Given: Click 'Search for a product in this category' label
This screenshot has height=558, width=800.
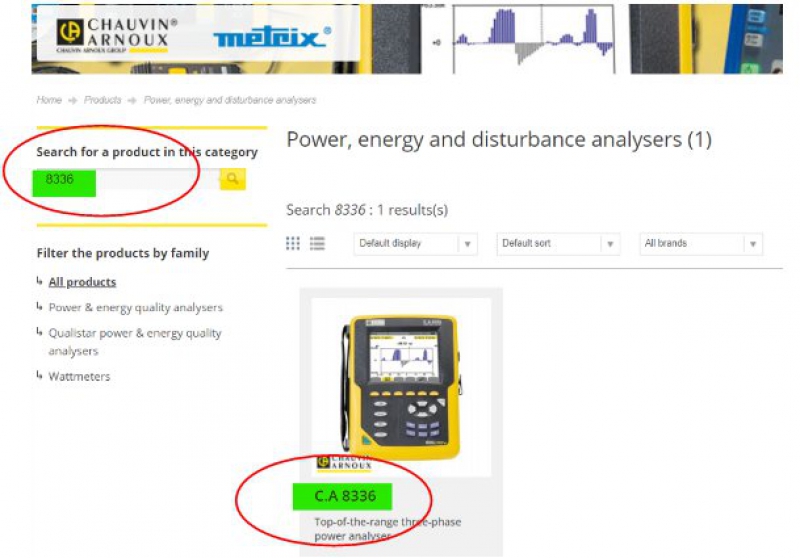Looking at the screenshot, I should (x=147, y=152).
